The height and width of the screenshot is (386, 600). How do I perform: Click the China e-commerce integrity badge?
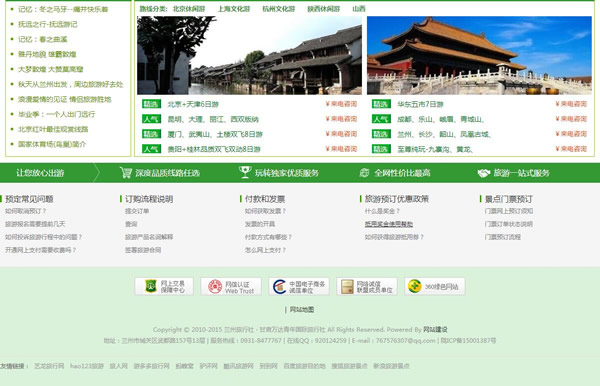click(x=299, y=287)
